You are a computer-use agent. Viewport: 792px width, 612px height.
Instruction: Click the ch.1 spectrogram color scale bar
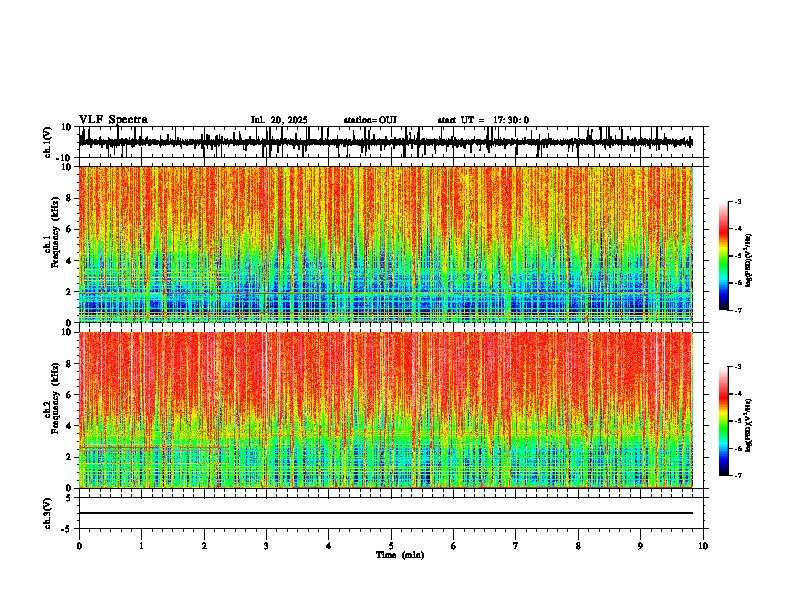(x=723, y=256)
